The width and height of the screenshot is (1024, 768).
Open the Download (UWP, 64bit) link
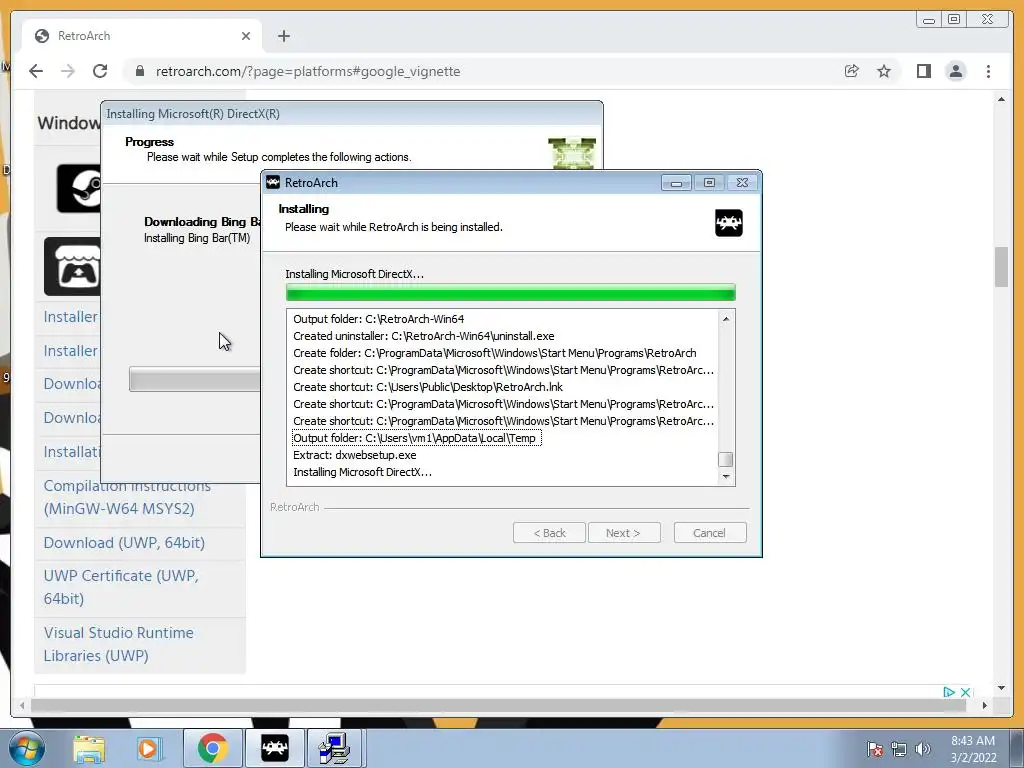pos(124,543)
